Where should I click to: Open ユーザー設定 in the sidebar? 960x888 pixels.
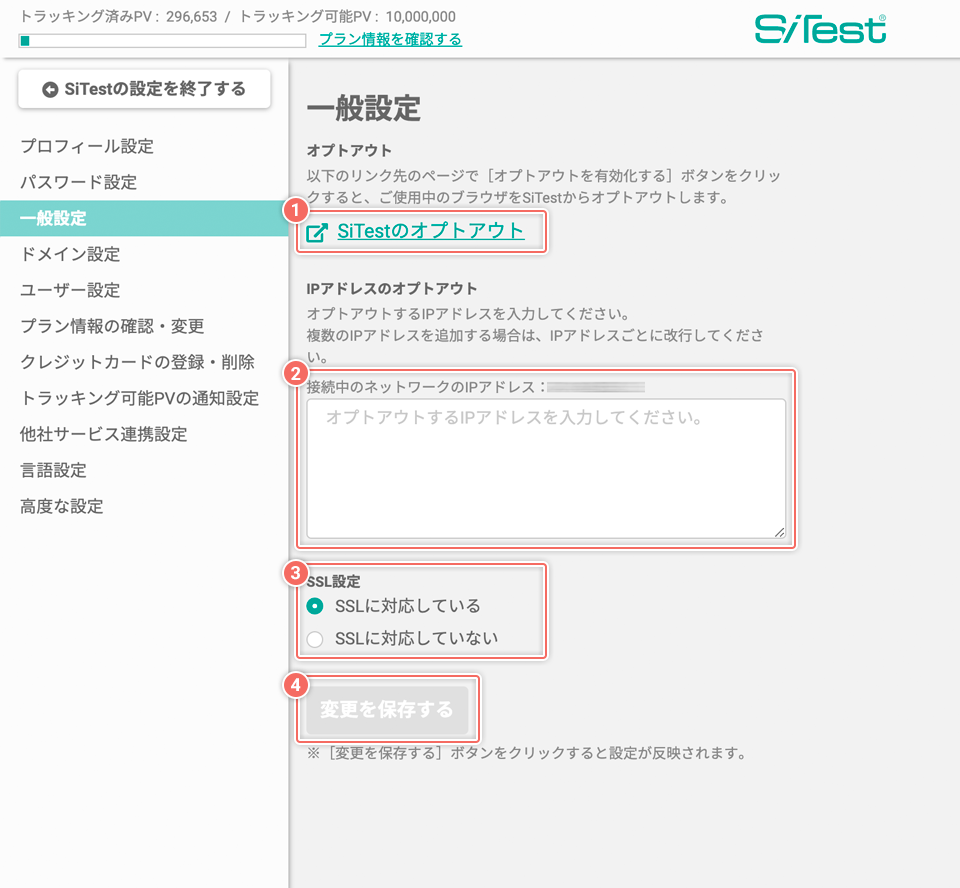tap(70, 290)
